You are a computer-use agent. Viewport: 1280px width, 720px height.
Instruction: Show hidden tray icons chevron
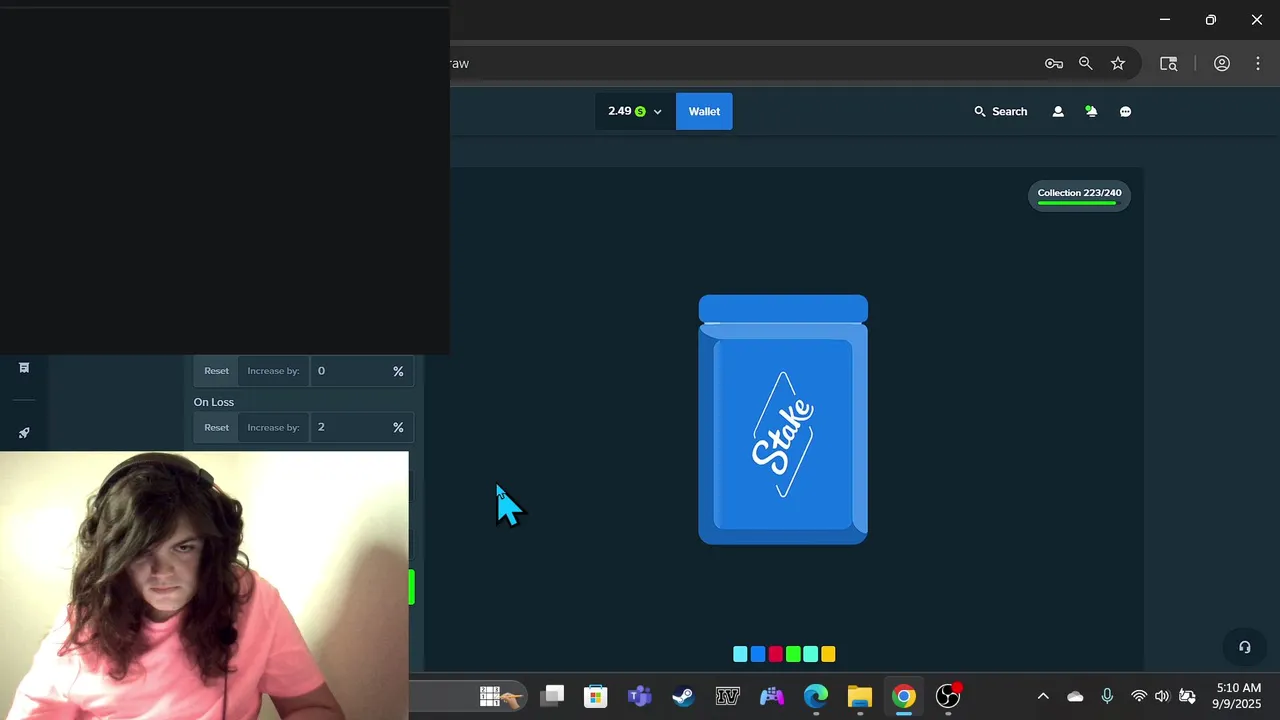pos(1043,696)
